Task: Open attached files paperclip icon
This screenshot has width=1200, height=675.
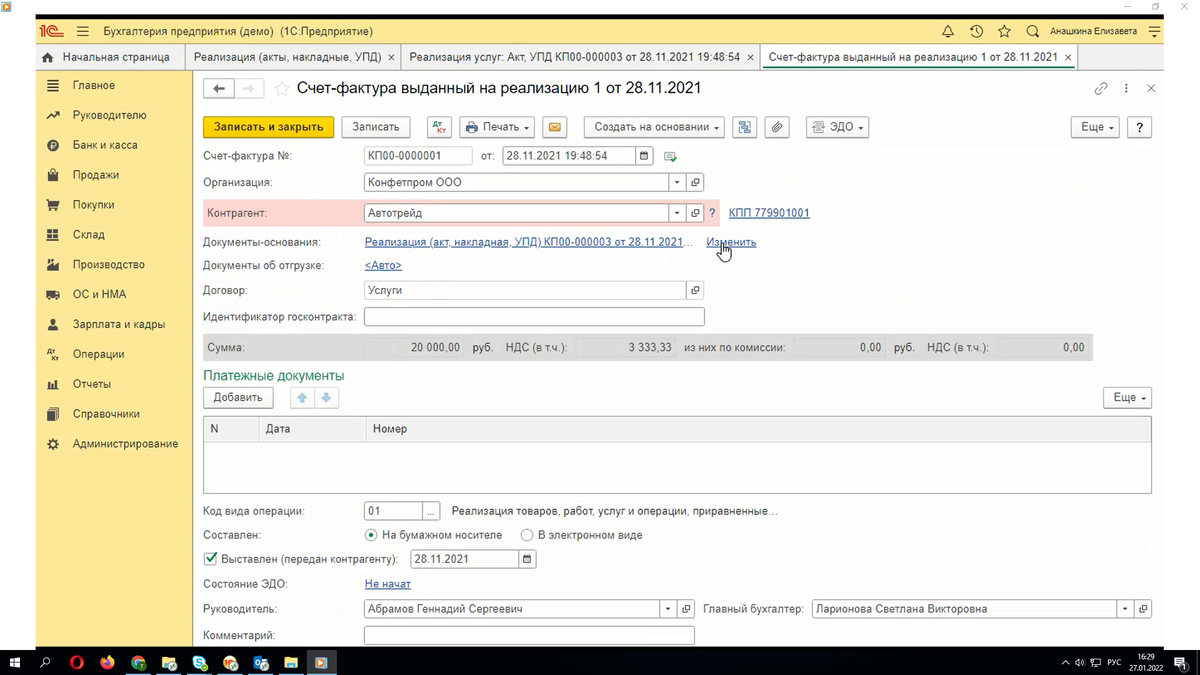Action: pyautogui.click(x=778, y=127)
